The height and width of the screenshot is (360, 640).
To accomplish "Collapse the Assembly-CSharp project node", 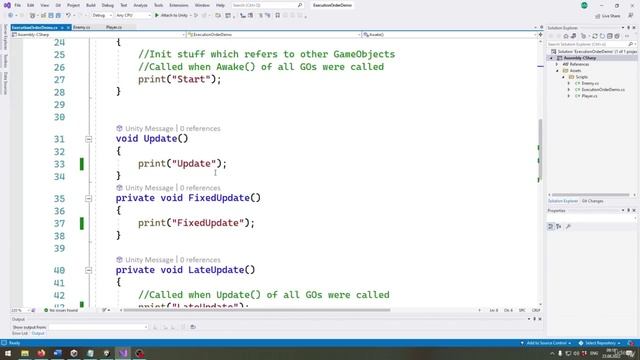I will (x=551, y=58).
